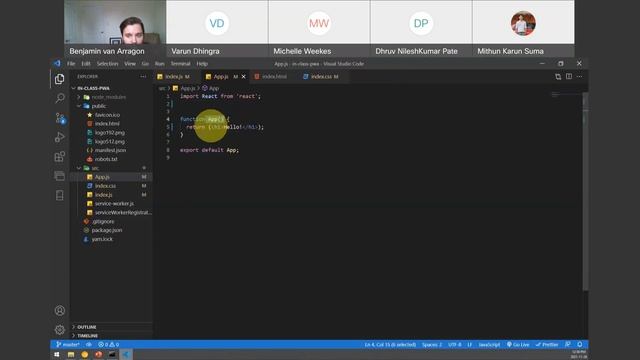The width and height of the screenshot is (640, 360).
Task: Open the Run menu
Action: pos(160,64)
